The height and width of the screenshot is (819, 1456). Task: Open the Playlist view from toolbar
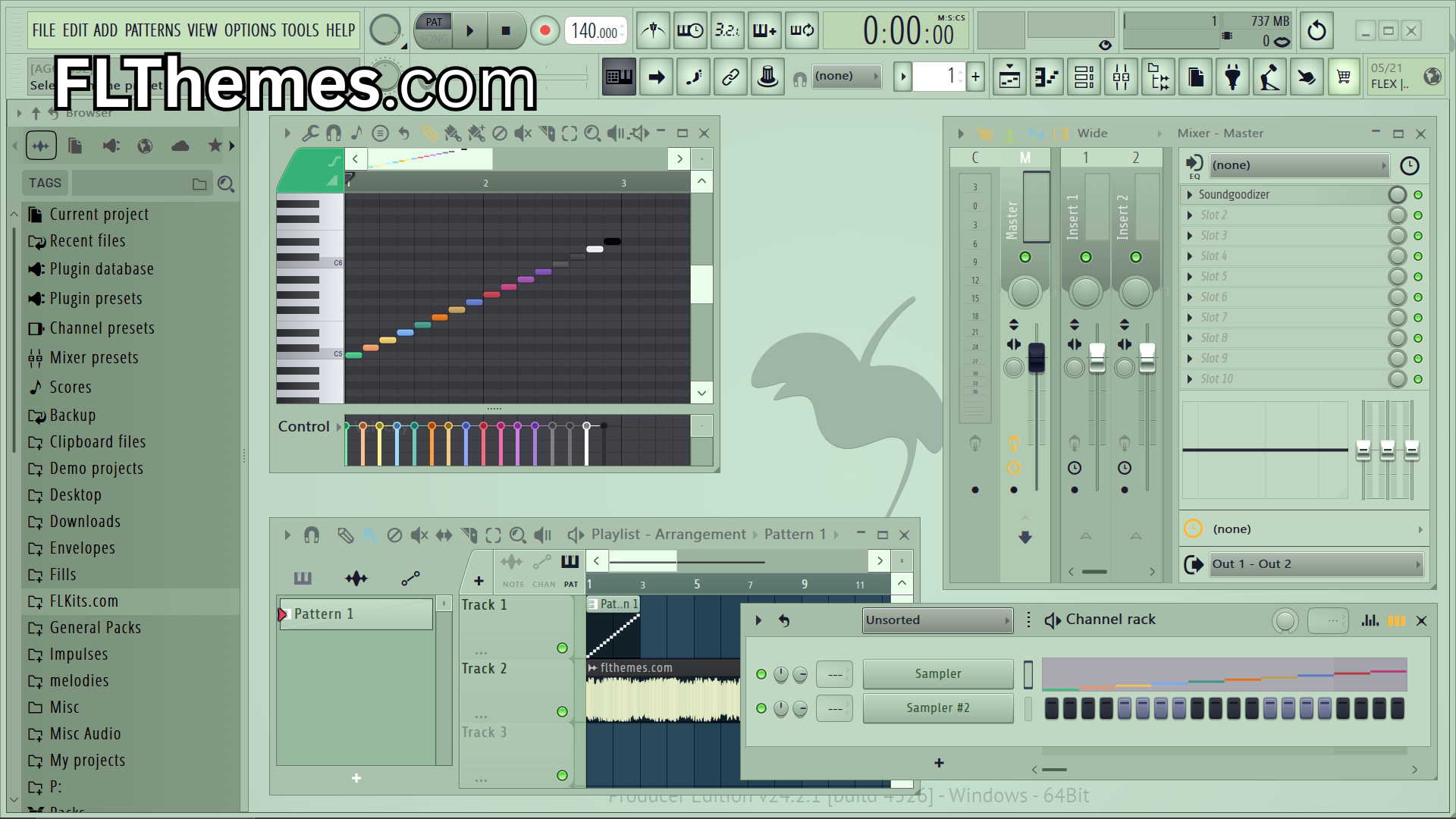[1009, 77]
